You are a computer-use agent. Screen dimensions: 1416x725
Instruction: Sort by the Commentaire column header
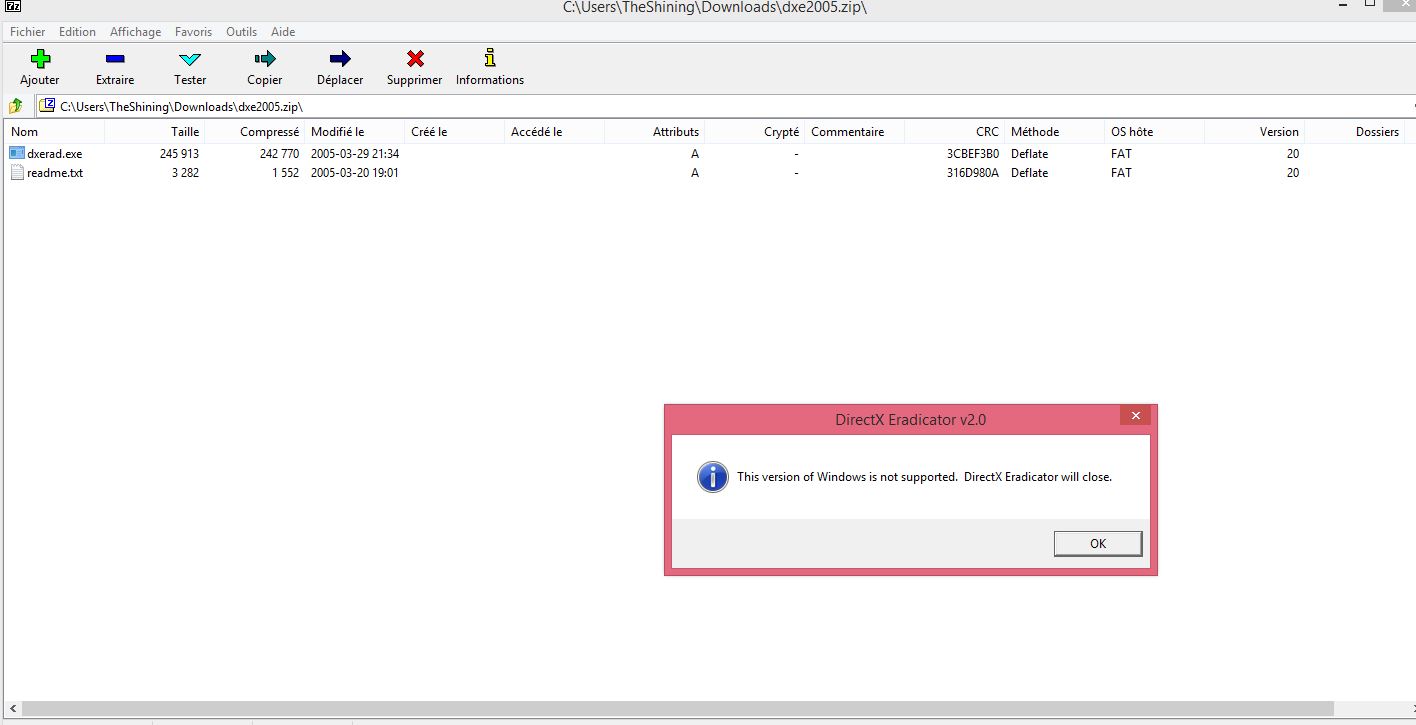tap(855, 132)
